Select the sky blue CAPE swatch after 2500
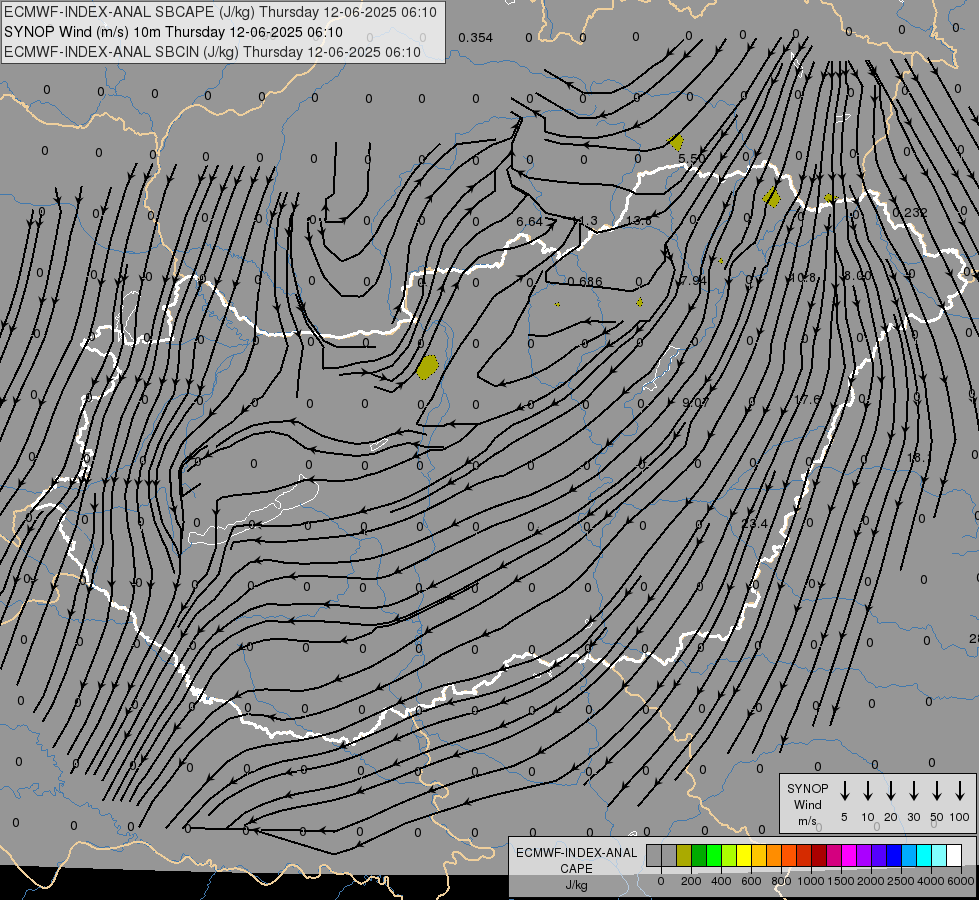 click(908, 855)
